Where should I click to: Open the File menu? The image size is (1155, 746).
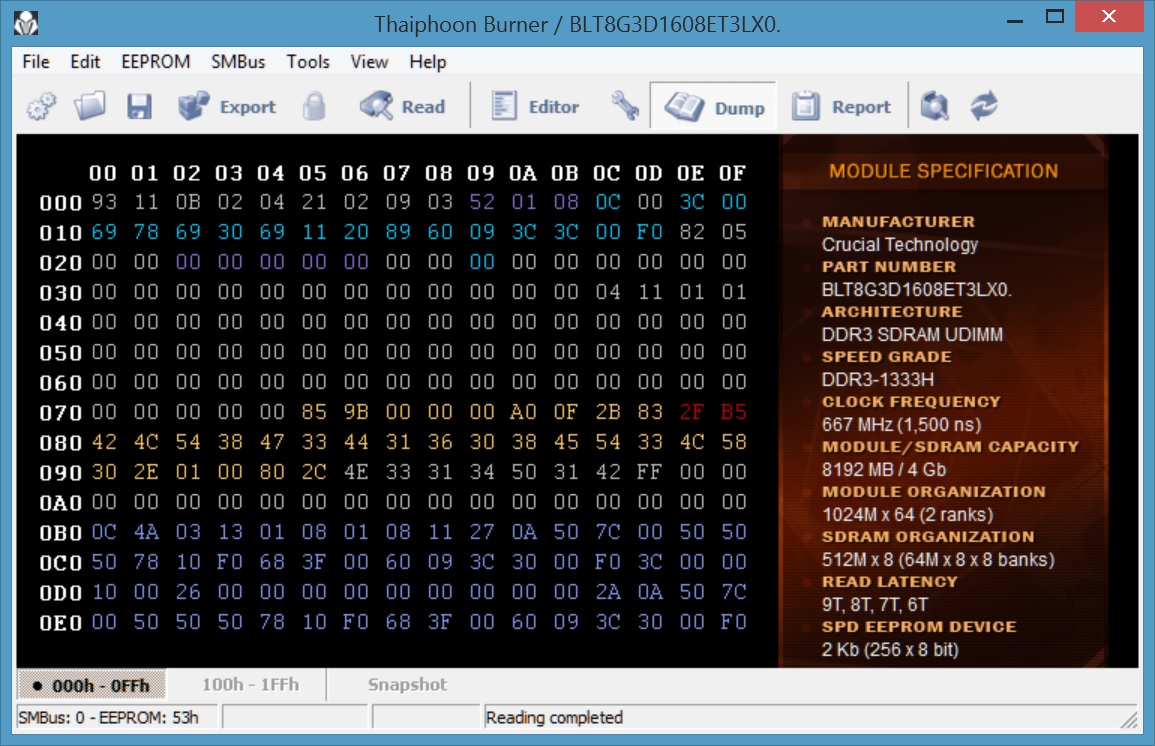point(36,62)
